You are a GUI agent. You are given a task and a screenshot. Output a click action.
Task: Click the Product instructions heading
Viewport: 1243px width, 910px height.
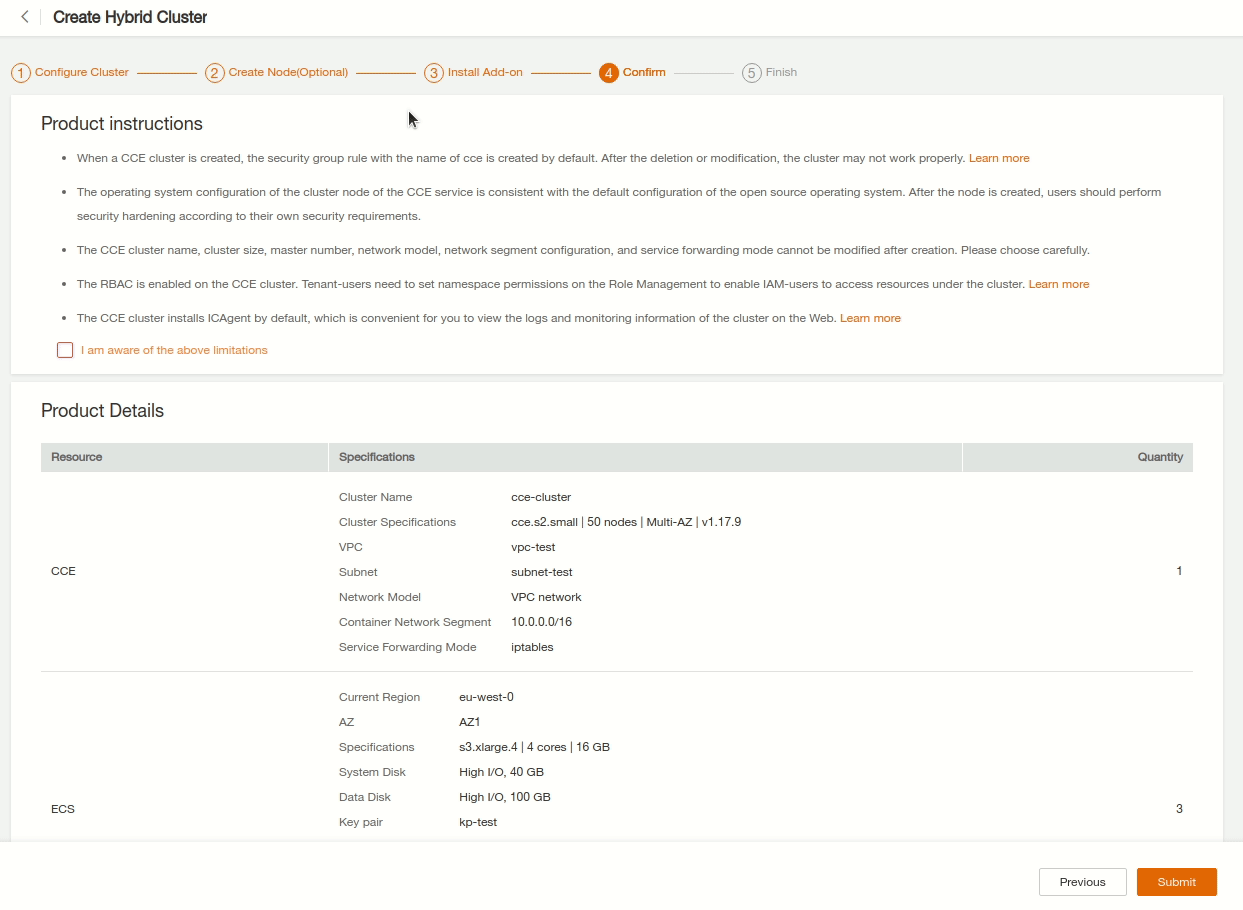pos(122,124)
